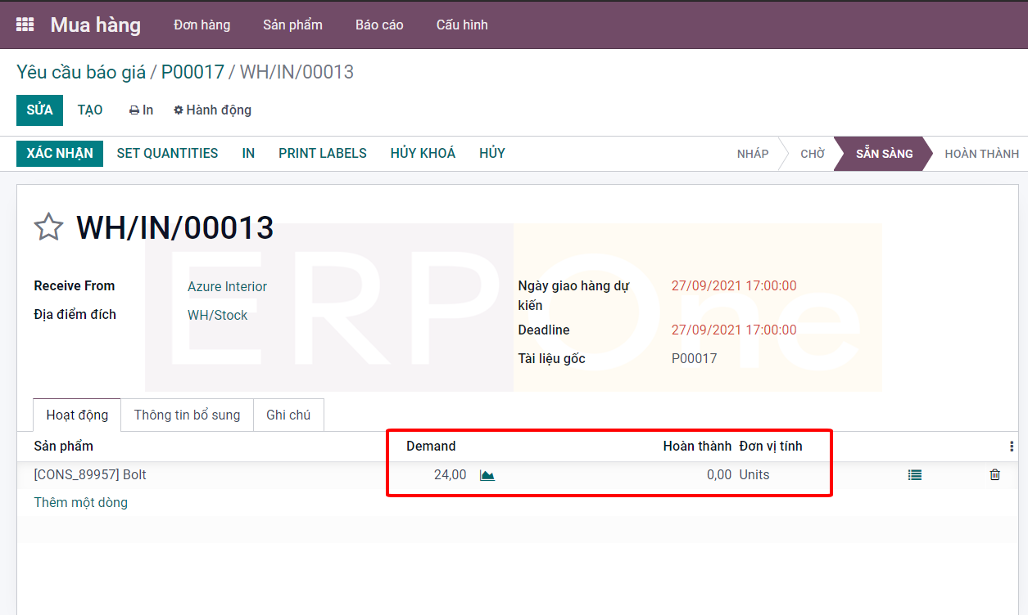Open the Cấu hình menu

[462, 25]
